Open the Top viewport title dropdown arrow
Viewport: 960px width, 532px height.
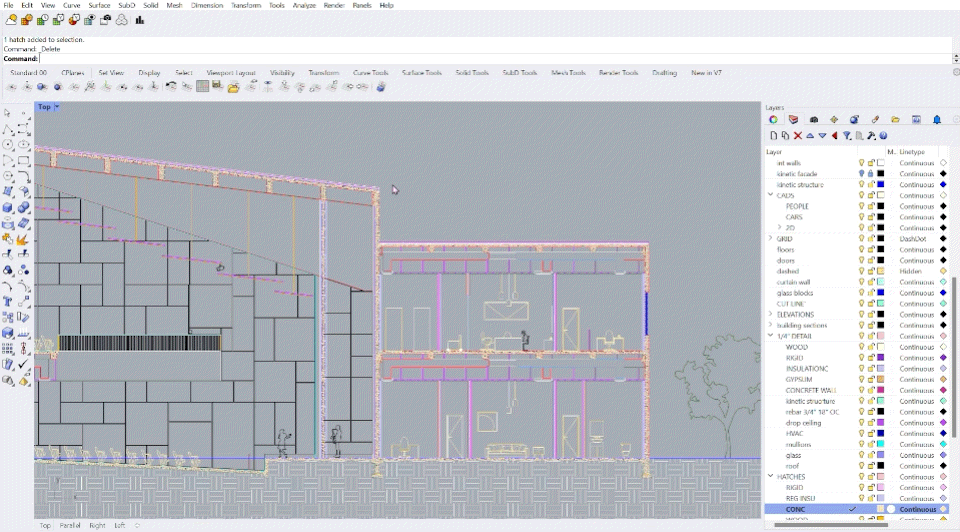57,107
